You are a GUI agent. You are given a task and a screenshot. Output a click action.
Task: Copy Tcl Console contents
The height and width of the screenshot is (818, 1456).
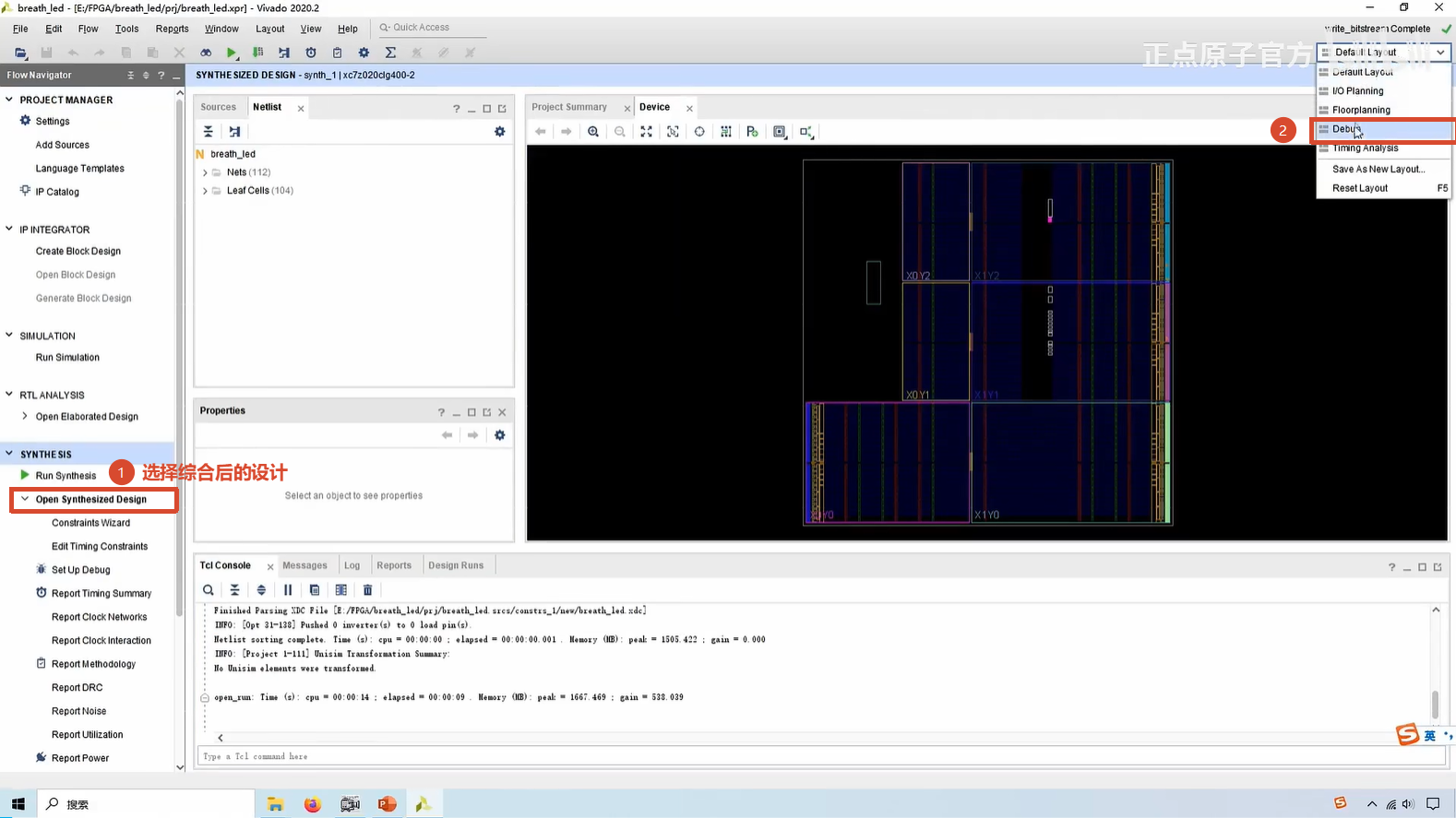click(x=315, y=590)
